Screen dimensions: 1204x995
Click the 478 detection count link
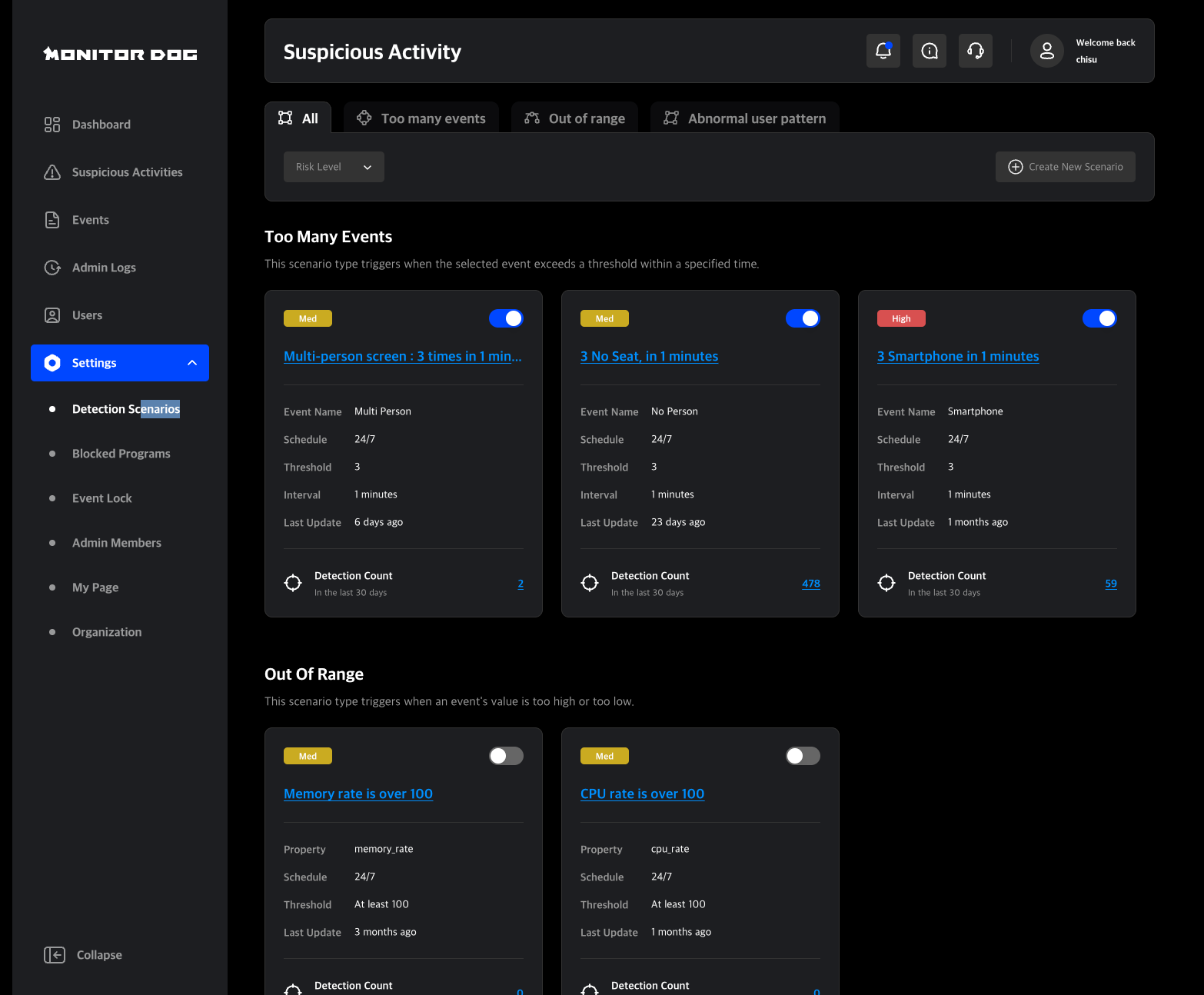point(810,584)
